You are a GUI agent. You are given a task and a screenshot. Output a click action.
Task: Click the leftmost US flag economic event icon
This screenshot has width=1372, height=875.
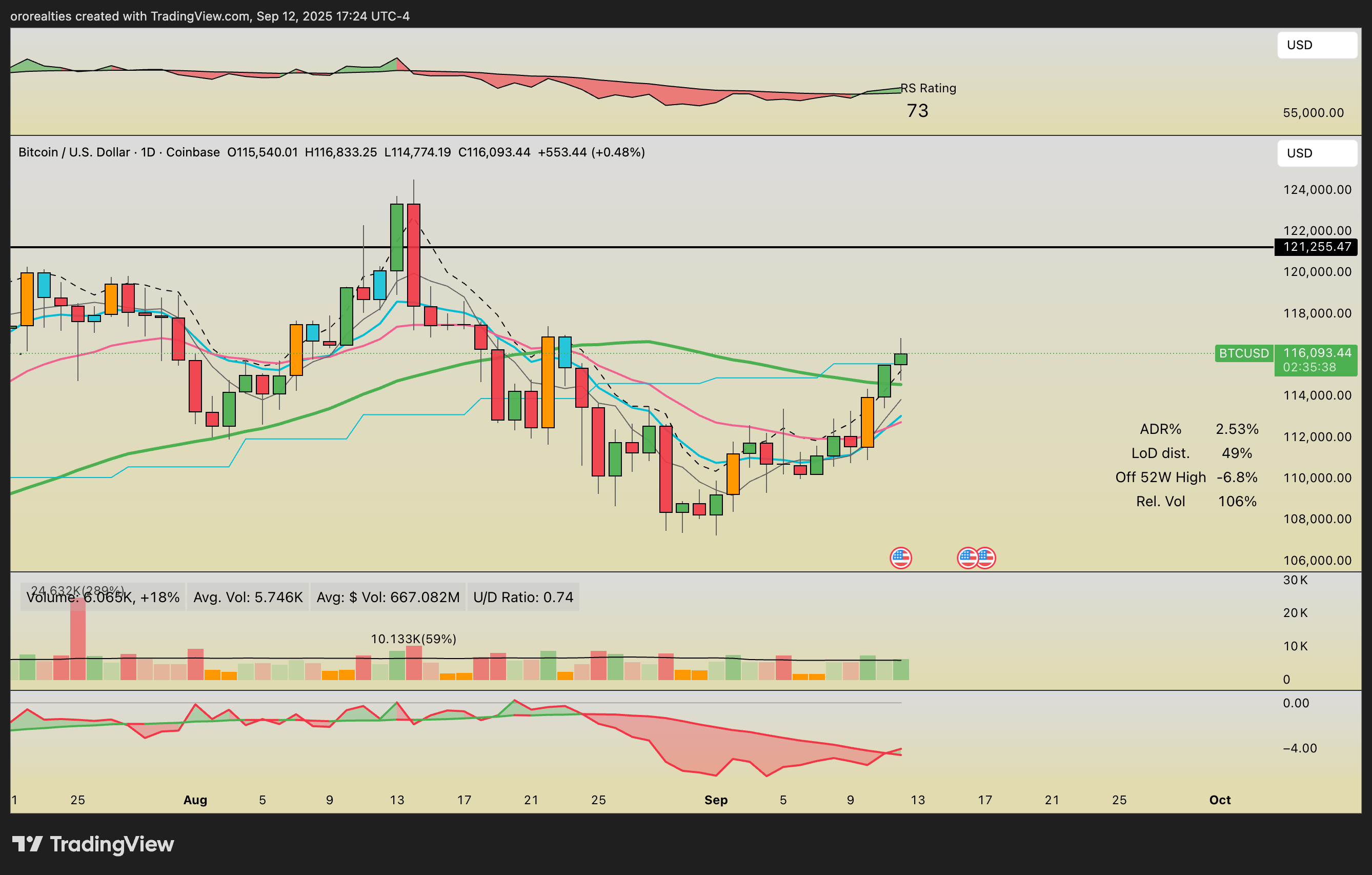[900, 558]
